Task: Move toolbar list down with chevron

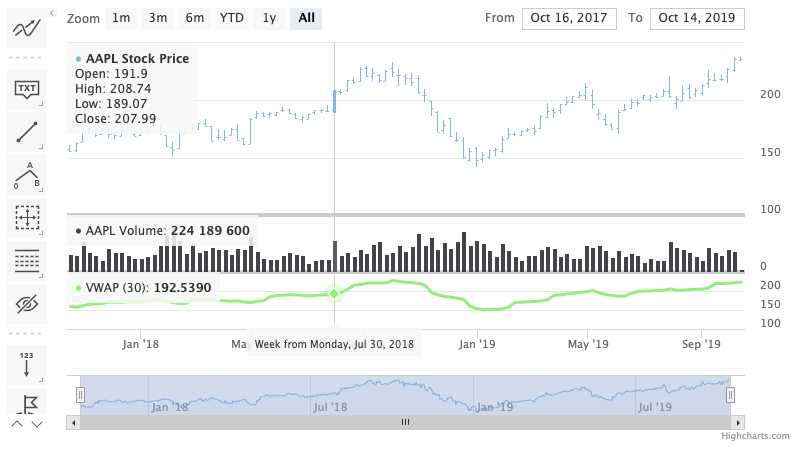Action: [x=37, y=424]
